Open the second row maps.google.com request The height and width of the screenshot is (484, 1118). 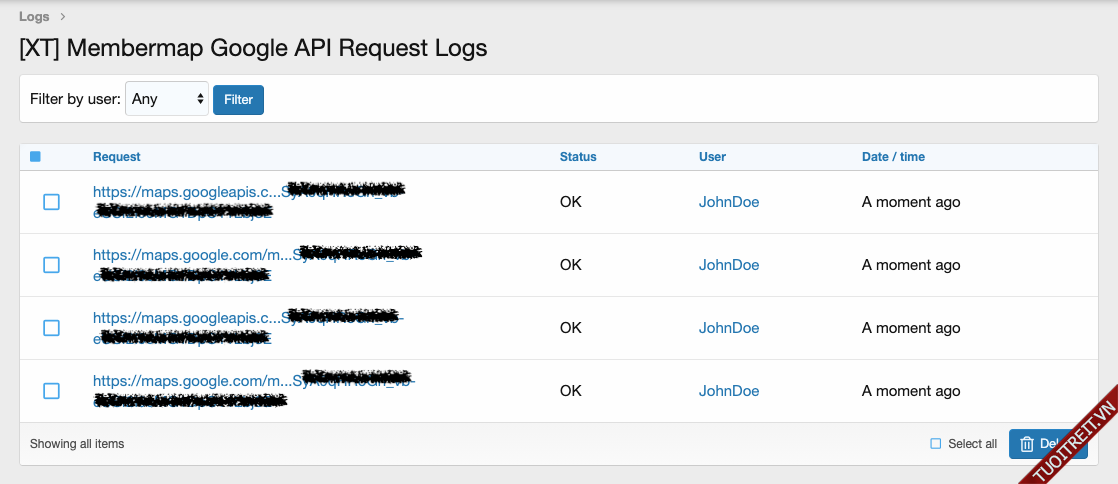pyautogui.click(x=190, y=254)
